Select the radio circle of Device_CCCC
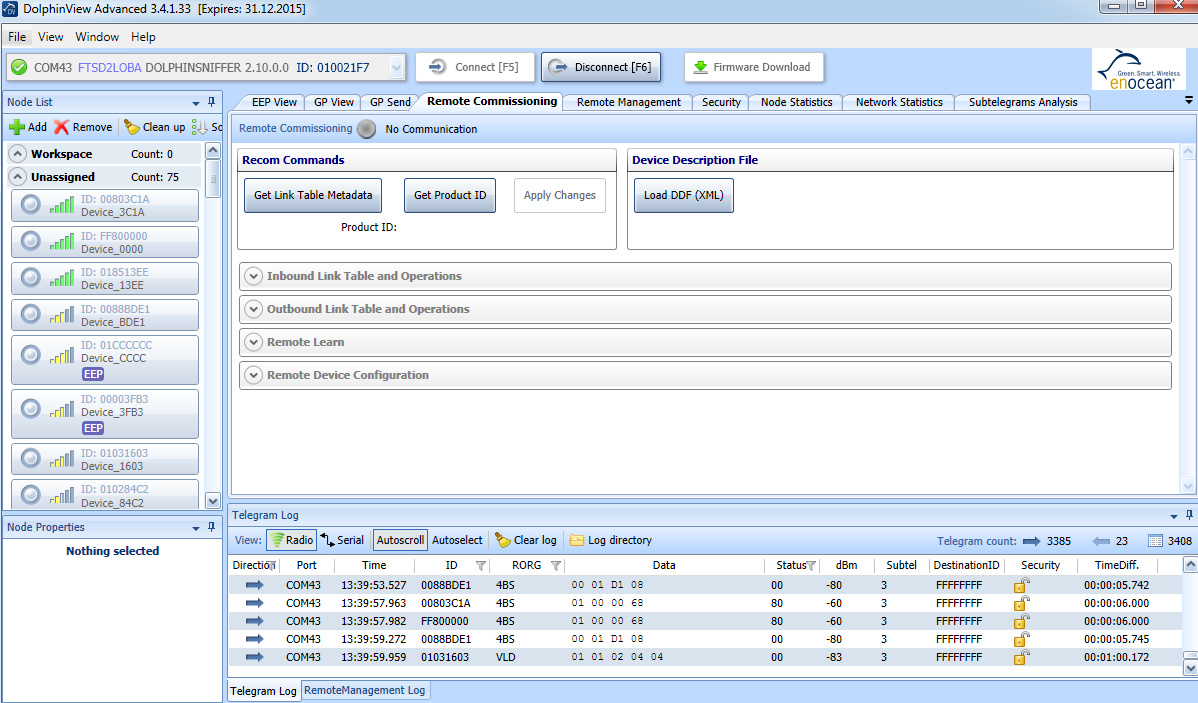1198x703 pixels. pyautogui.click(x=31, y=355)
